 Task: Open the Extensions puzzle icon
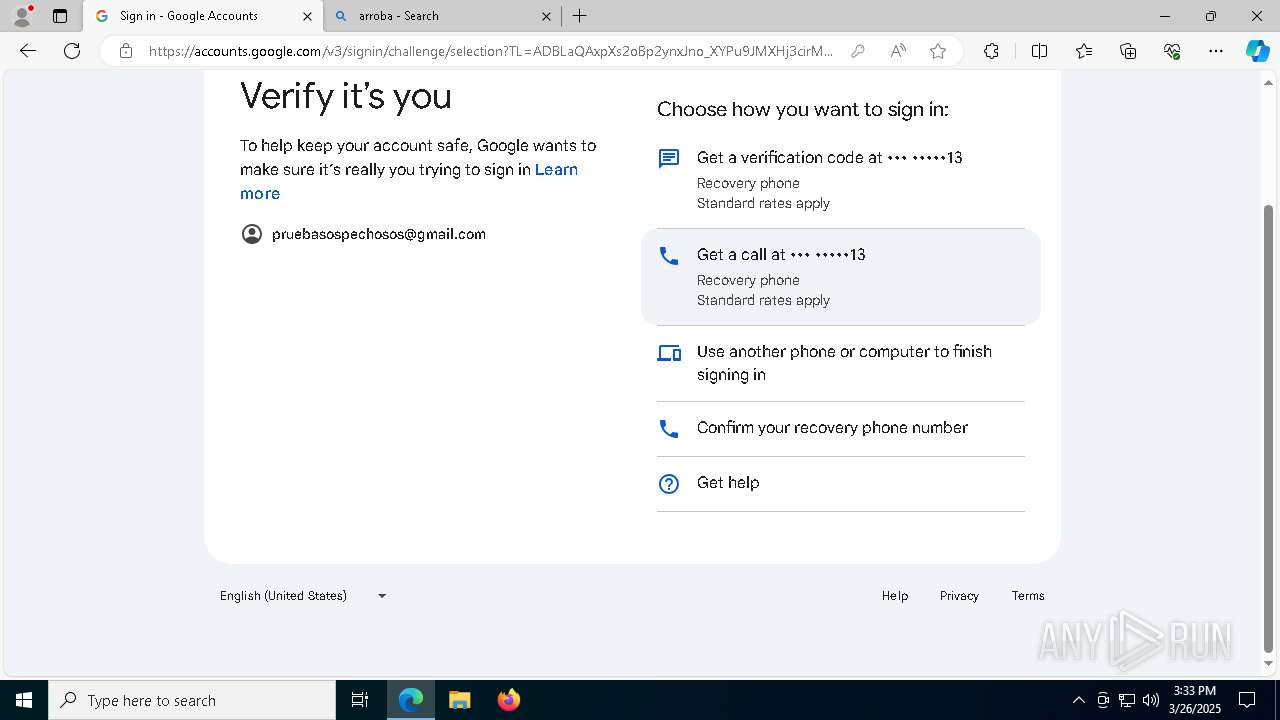point(991,51)
